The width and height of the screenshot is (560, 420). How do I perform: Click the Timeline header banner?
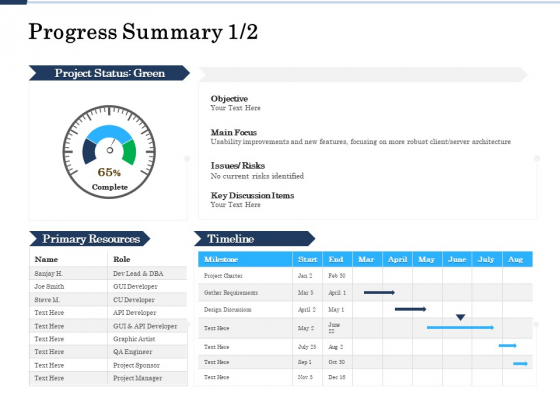coord(255,239)
